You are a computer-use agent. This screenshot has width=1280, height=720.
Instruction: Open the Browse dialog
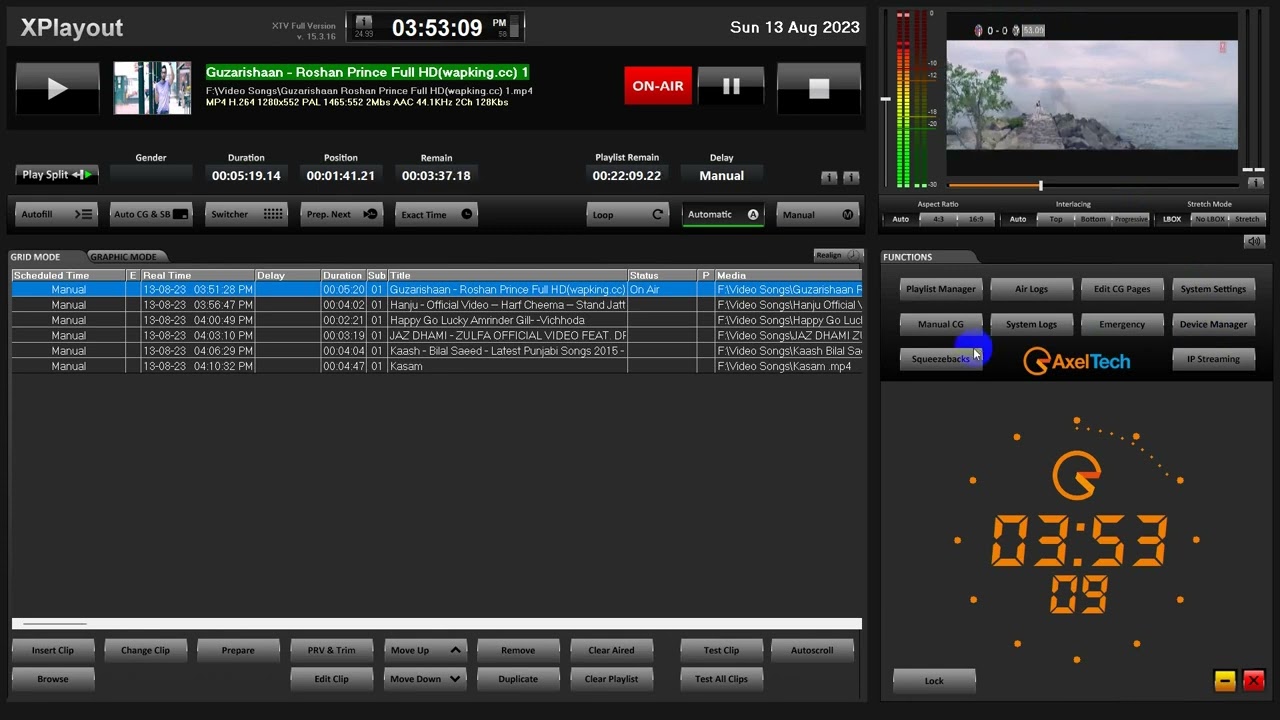tap(52, 679)
